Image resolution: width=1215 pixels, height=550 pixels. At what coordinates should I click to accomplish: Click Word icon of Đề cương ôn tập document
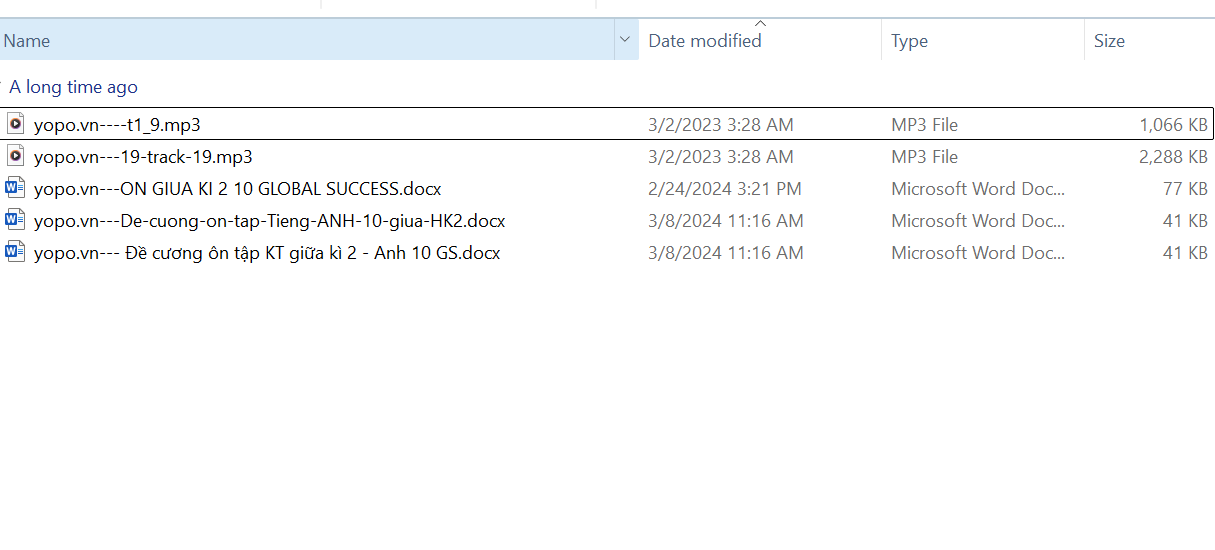coord(15,252)
